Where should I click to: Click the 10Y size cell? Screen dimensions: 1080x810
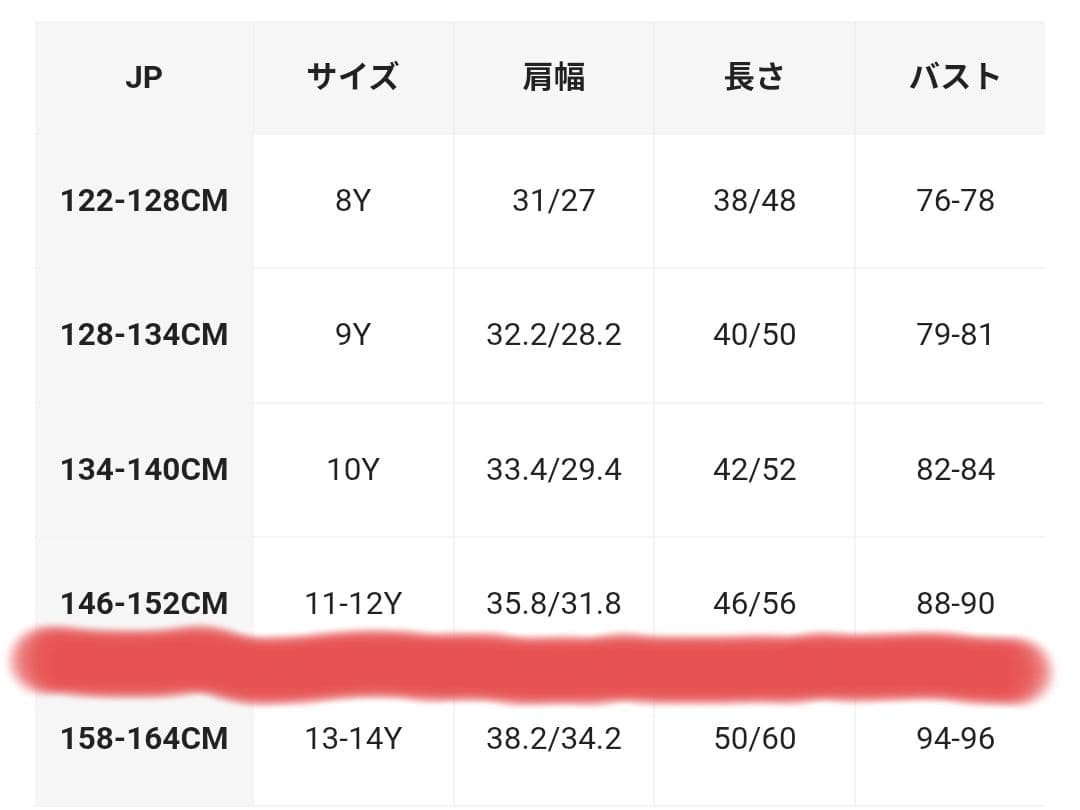pyautogui.click(x=353, y=469)
